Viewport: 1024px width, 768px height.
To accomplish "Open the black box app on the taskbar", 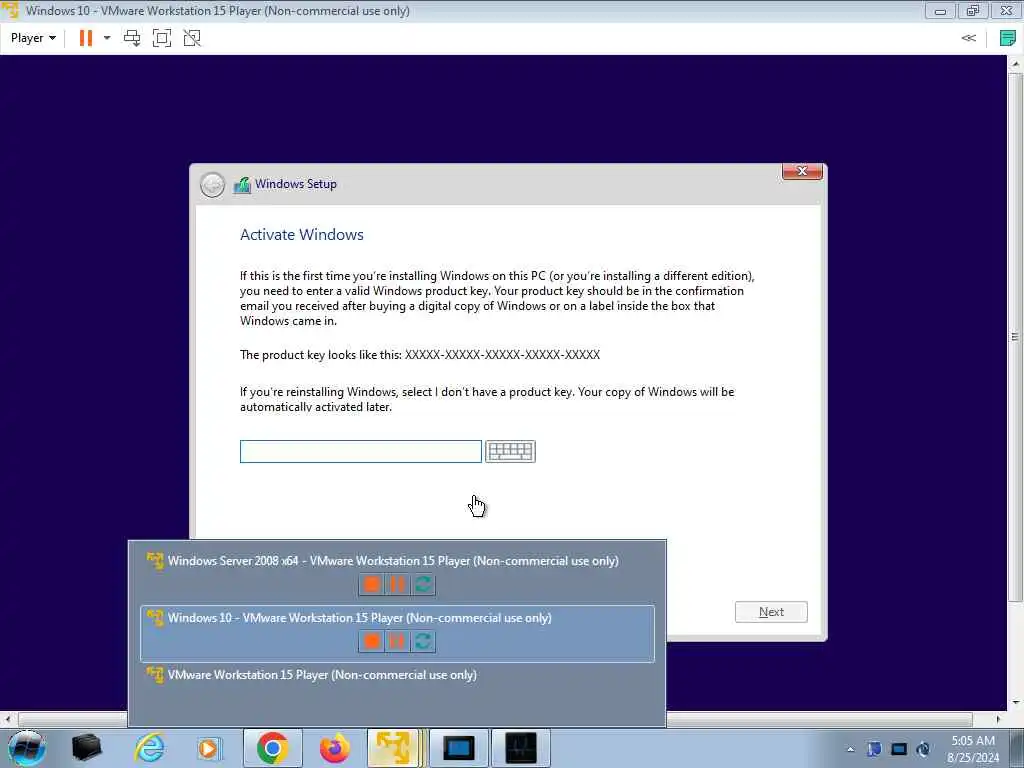I will click(87, 748).
